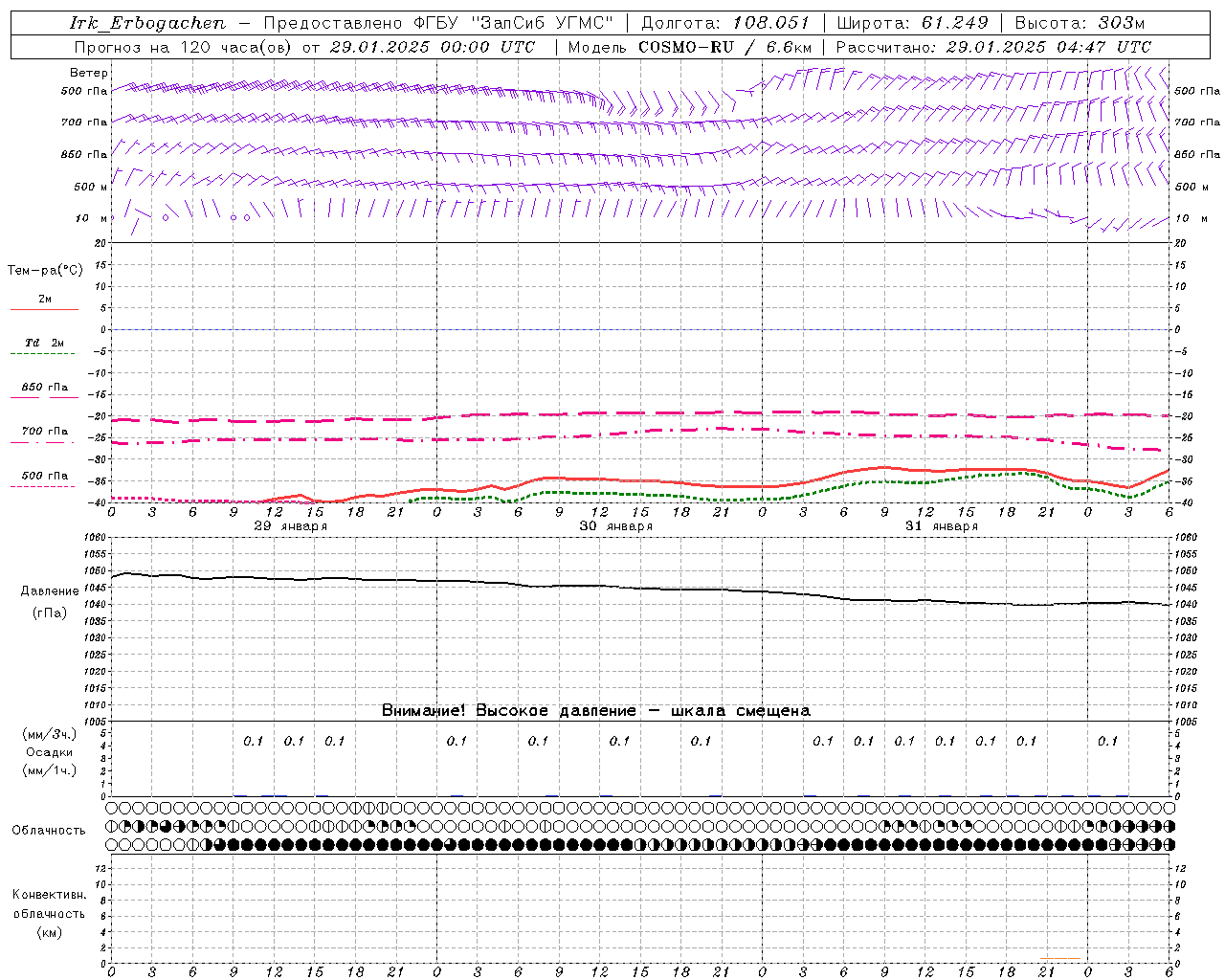The height and width of the screenshot is (980, 1225).
Task: Click the 'Тем-ра(°C)' panel label
Action: pos(45,271)
